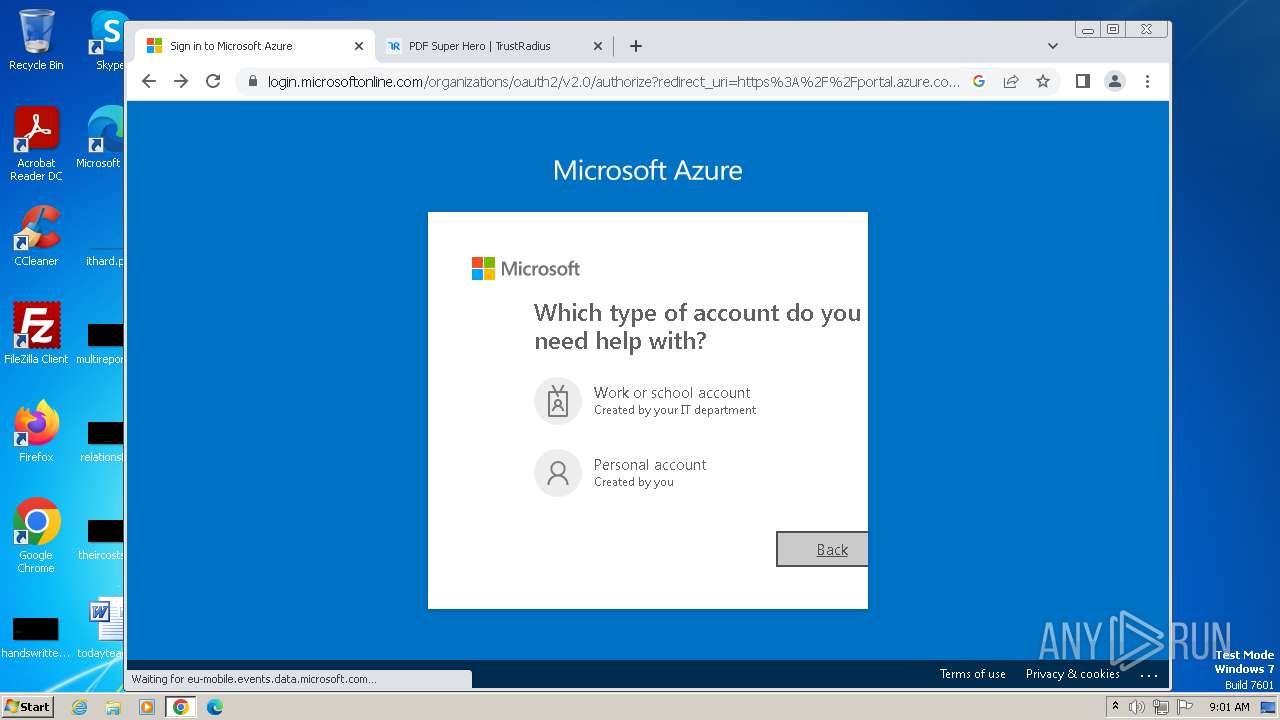Open File Explorer from taskbar
This screenshot has width=1280, height=720.
pos(113,707)
